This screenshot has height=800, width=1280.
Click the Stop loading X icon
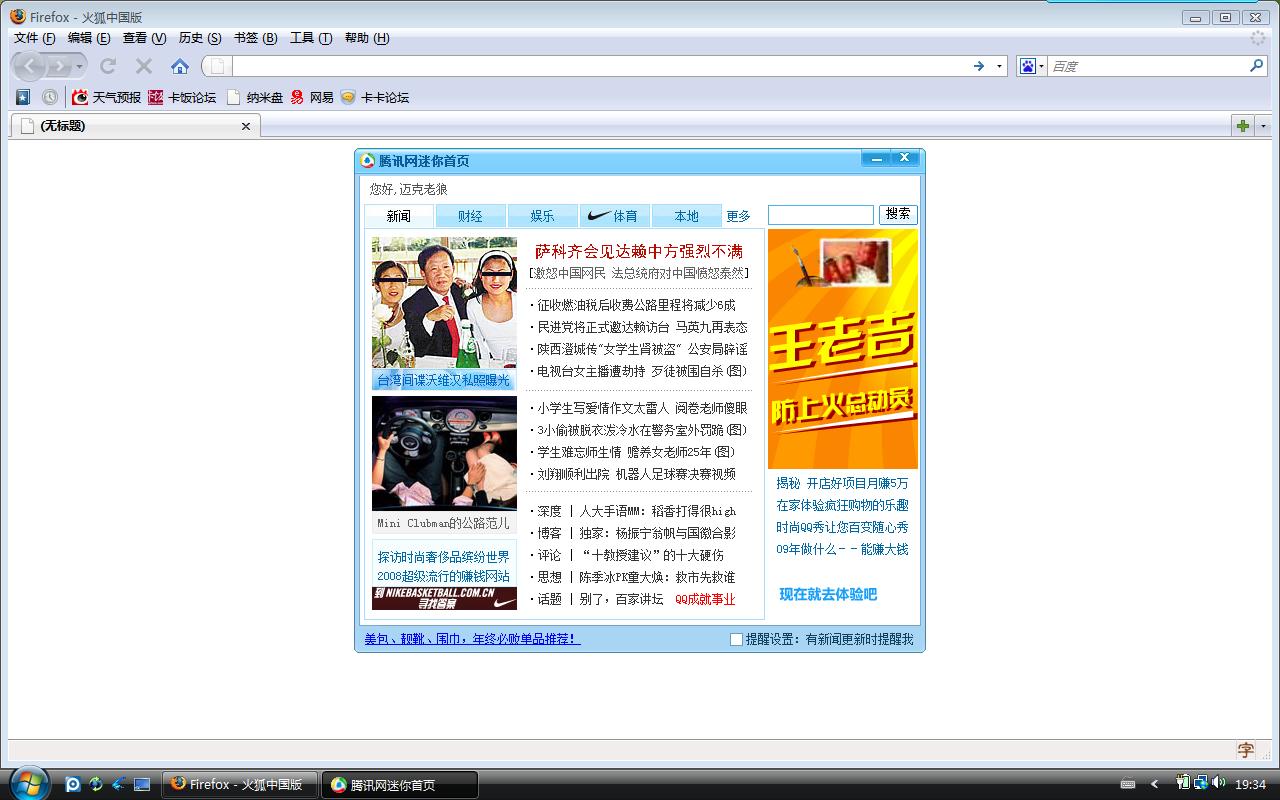coord(144,66)
